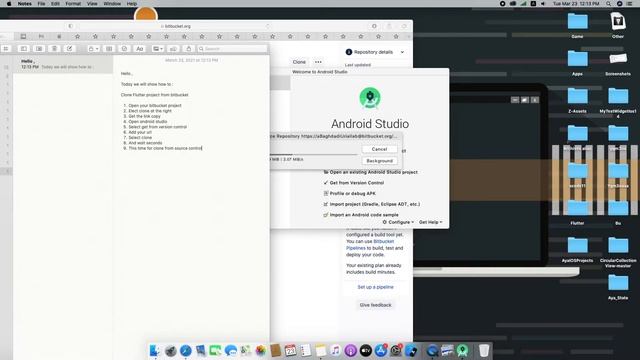
Task: Click the 'Select get from version control' line
Action: (x=158, y=127)
